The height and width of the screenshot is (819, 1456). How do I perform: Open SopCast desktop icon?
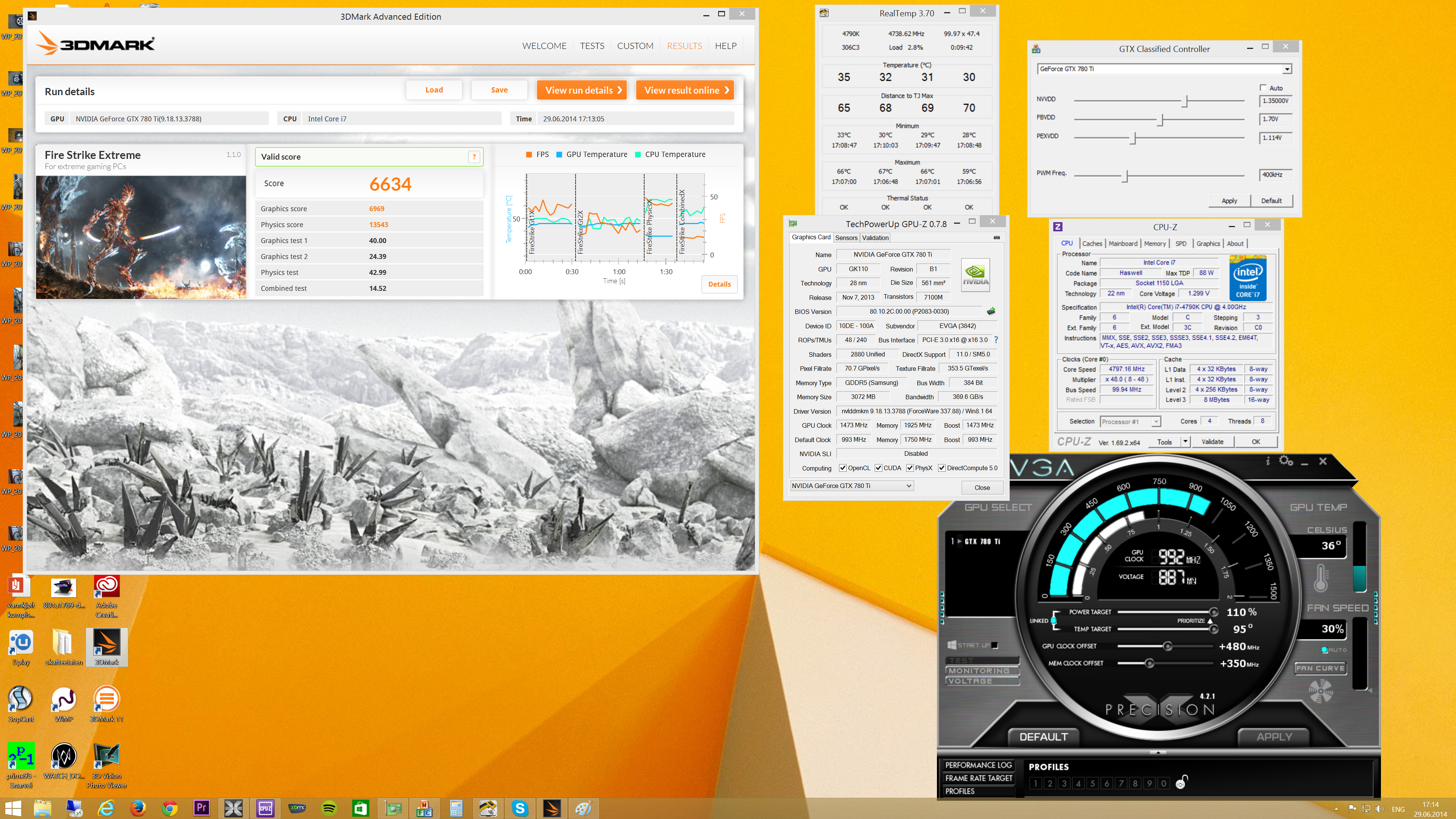point(21,704)
